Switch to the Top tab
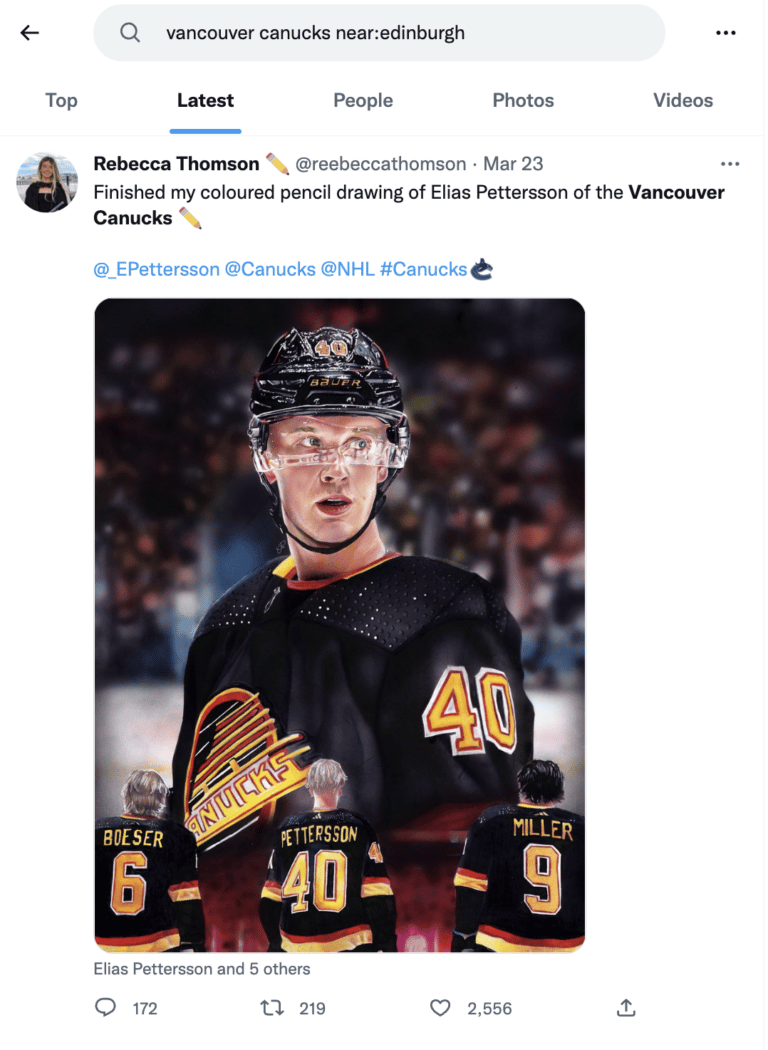768x1050 pixels. [61, 100]
